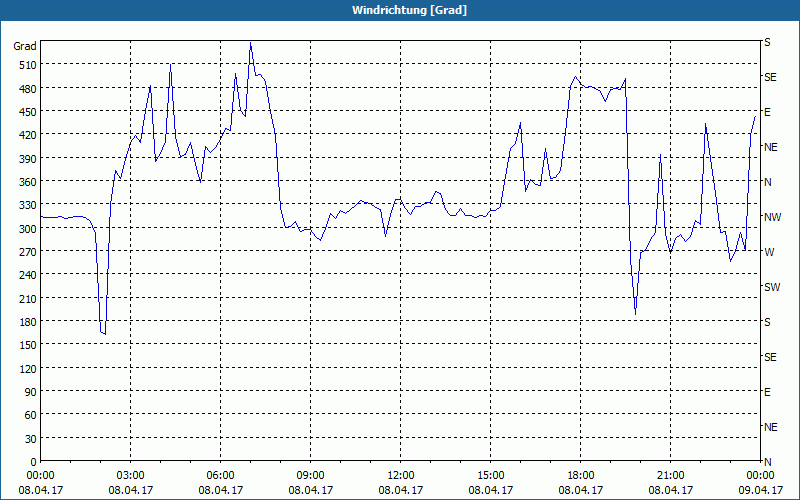Image resolution: width=800 pixels, height=500 pixels.
Task: Click the 510 degree axis label
Action: pyautogui.click(x=28, y=65)
